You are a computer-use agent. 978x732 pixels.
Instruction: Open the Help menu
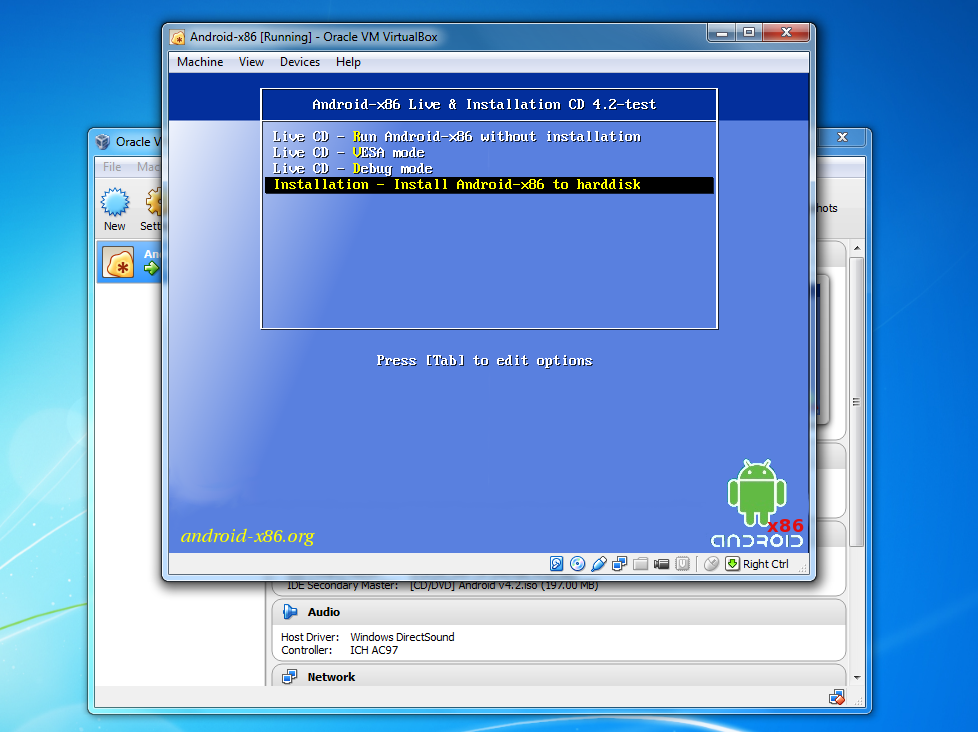pyautogui.click(x=348, y=62)
